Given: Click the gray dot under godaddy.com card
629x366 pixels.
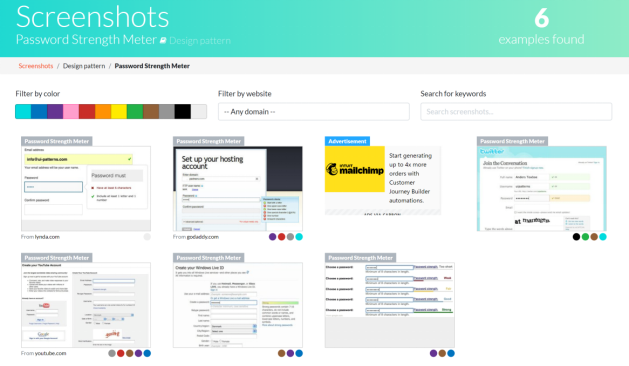Looking at the screenshot, I should (290, 237).
